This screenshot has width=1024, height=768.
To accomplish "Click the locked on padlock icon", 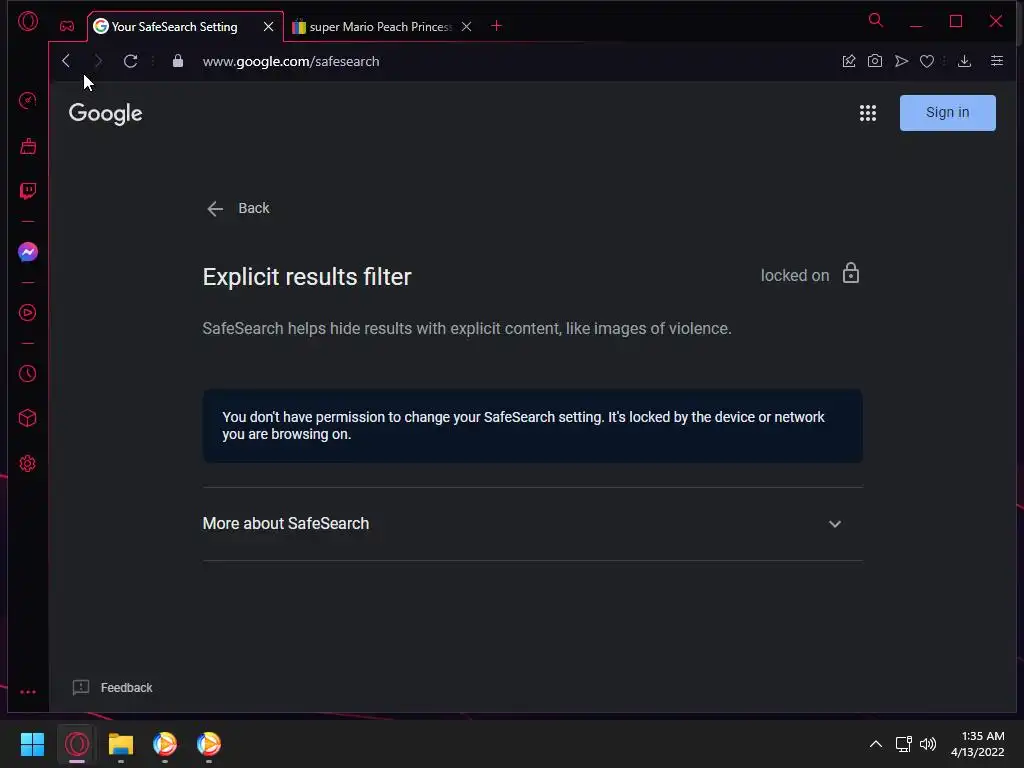I will pyautogui.click(x=851, y=273).
